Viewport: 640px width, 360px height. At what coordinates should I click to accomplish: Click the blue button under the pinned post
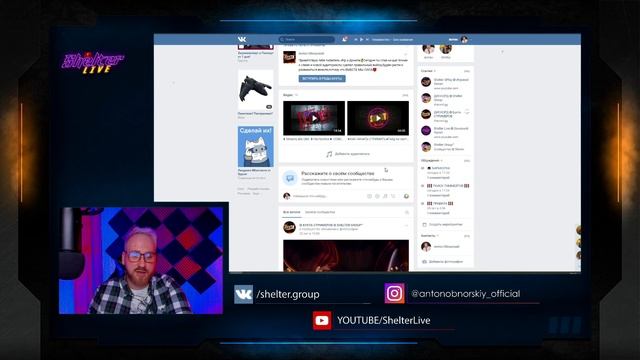click(322, 78)
